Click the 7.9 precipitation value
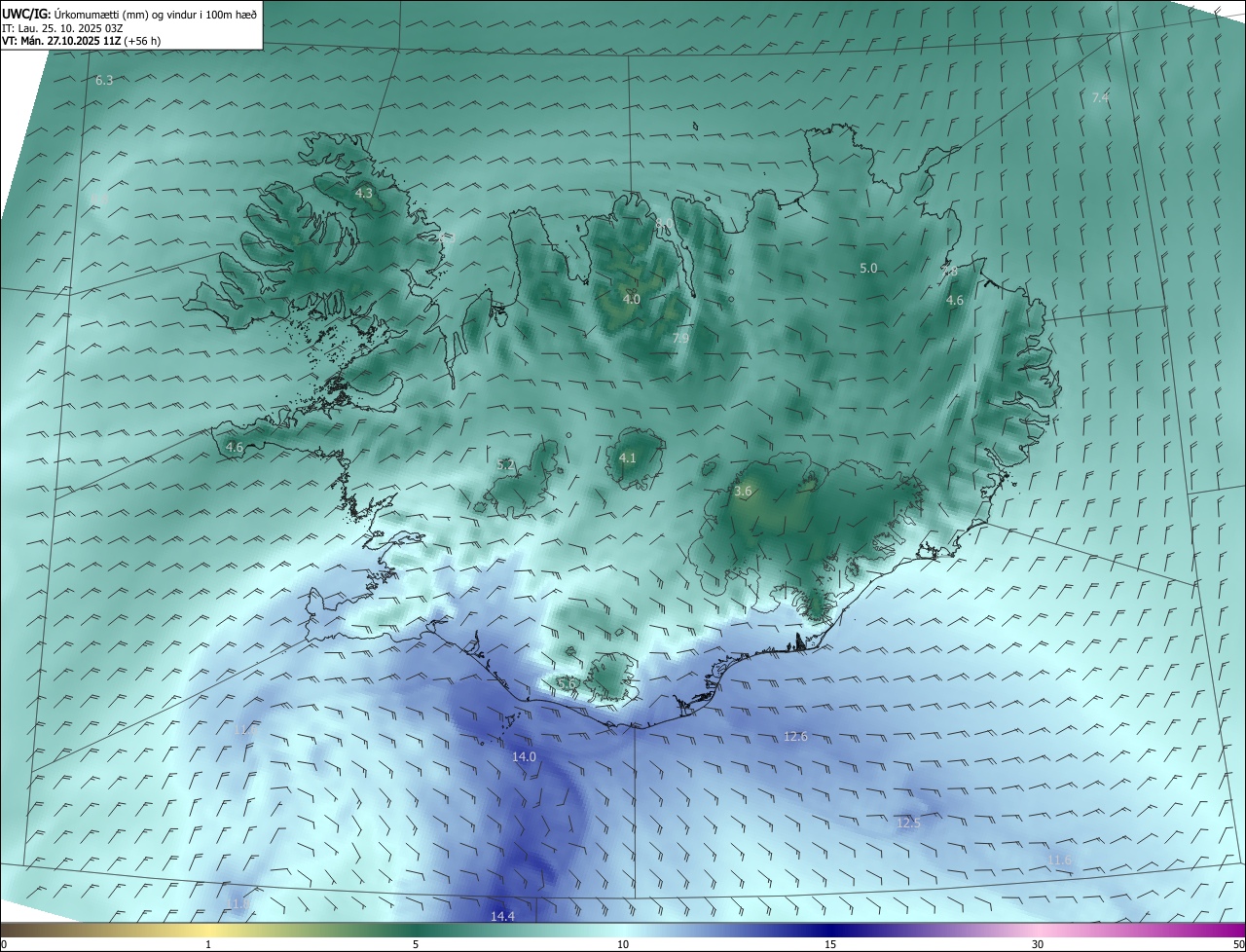1246x952 pixels. coord(680,338)
